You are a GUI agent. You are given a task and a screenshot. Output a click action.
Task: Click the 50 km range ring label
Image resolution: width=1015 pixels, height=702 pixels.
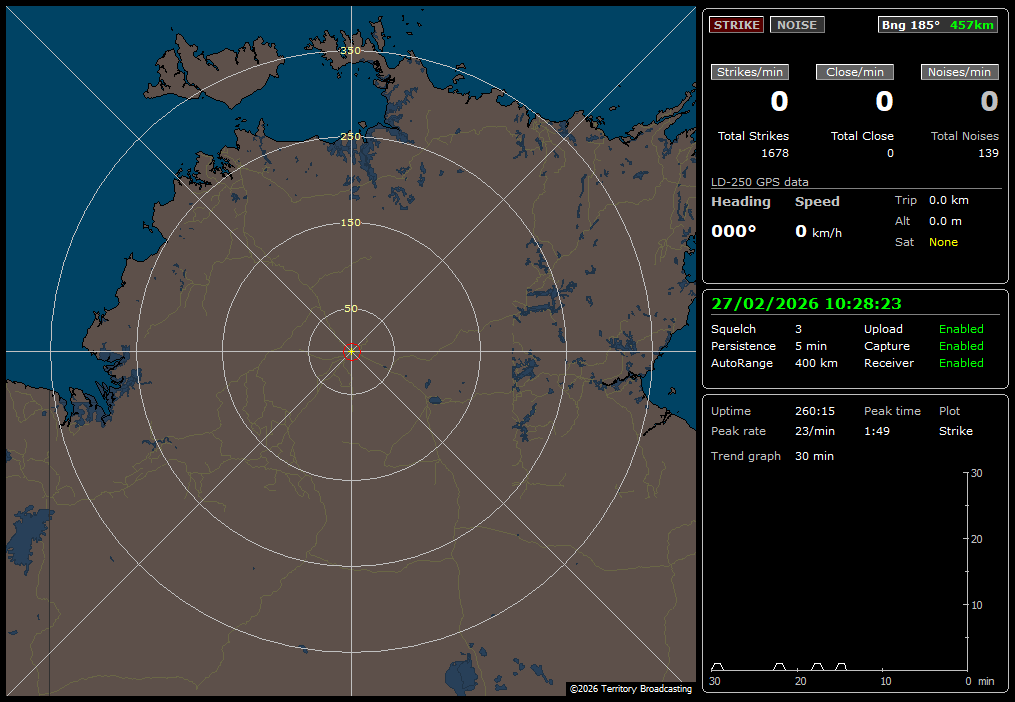(x=351, y=309)
